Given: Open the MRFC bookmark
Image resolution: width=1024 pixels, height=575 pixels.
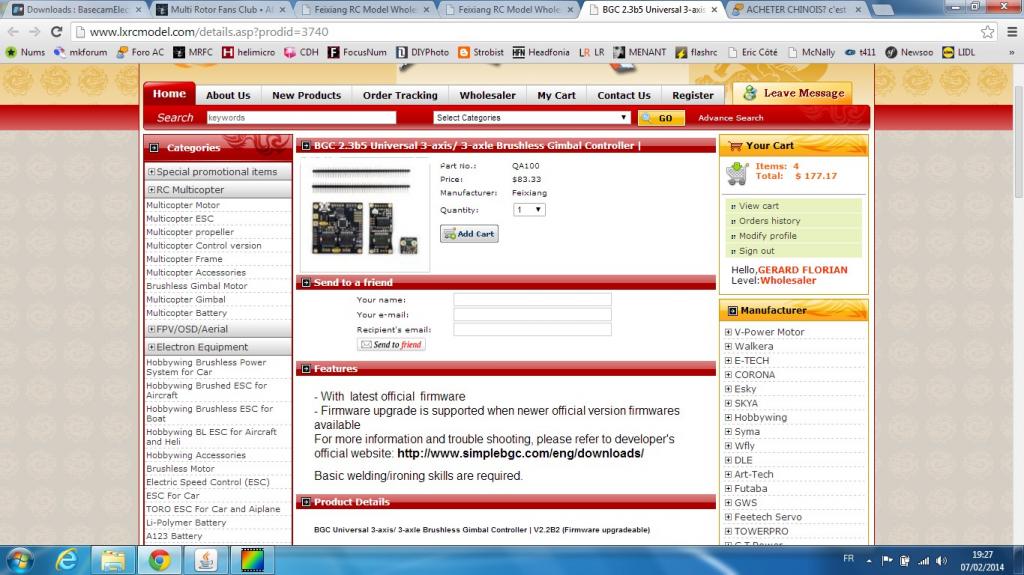Looking at the screenshot, I should (x=193, y=52).
